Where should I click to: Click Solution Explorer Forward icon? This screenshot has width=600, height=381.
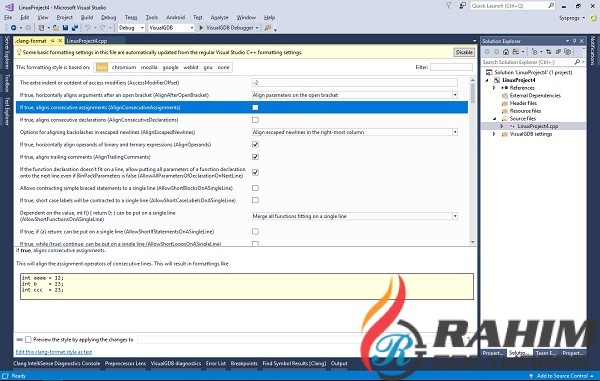496,52
